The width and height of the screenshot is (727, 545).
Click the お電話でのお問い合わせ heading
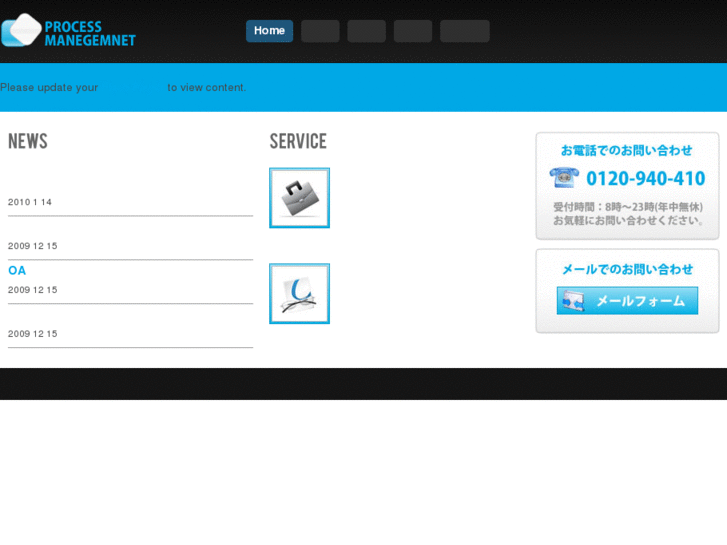tap(627, 150)
